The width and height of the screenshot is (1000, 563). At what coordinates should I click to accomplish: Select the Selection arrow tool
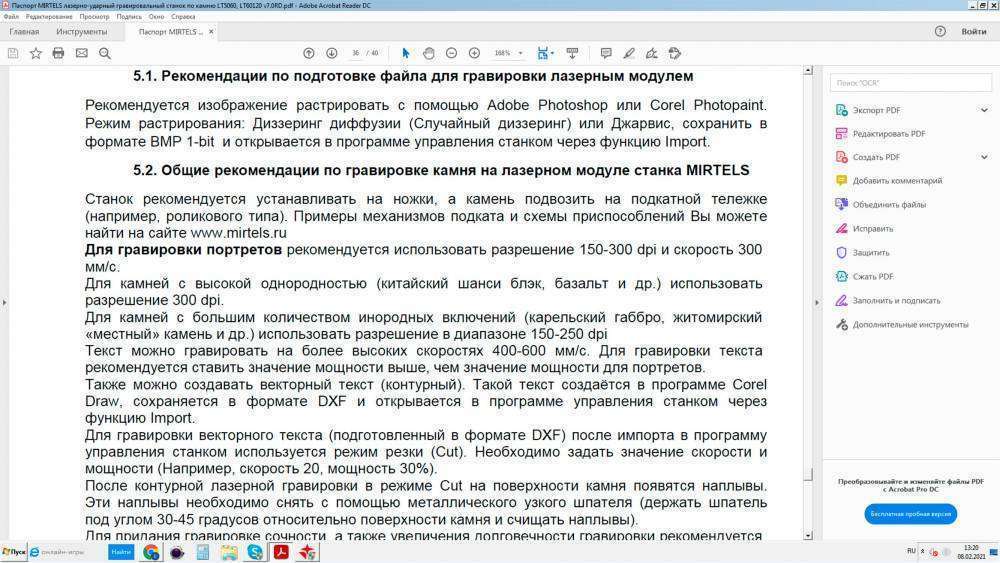pos(406,54)
